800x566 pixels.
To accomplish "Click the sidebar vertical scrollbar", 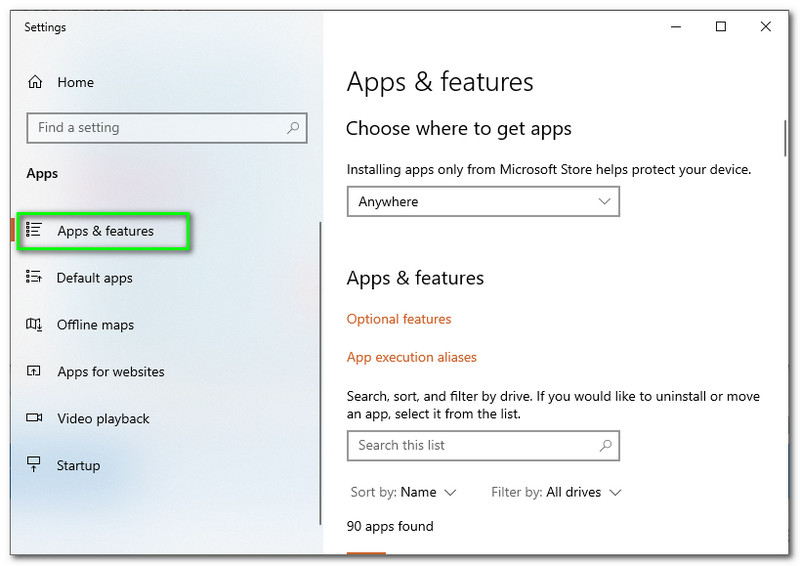I will click(x=320, y=373).
